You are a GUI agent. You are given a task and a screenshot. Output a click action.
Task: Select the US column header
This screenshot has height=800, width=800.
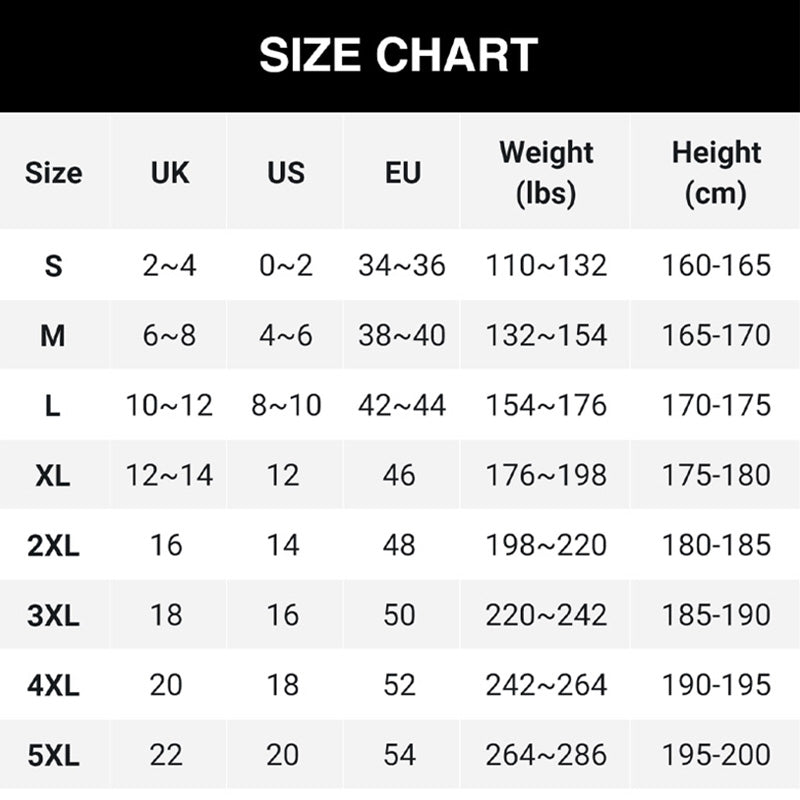[286, 172]
